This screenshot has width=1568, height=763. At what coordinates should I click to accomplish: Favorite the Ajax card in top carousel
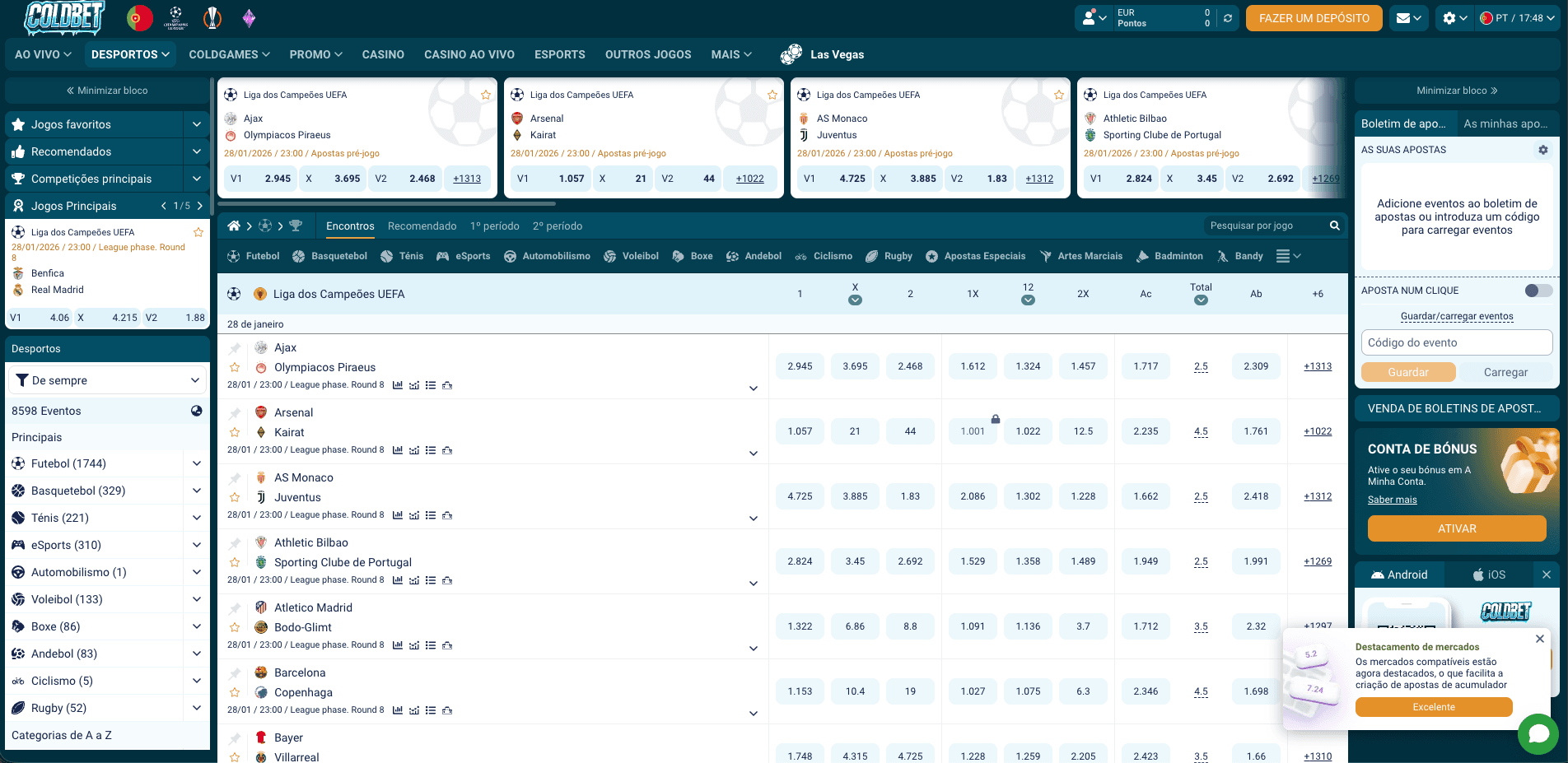486,95
